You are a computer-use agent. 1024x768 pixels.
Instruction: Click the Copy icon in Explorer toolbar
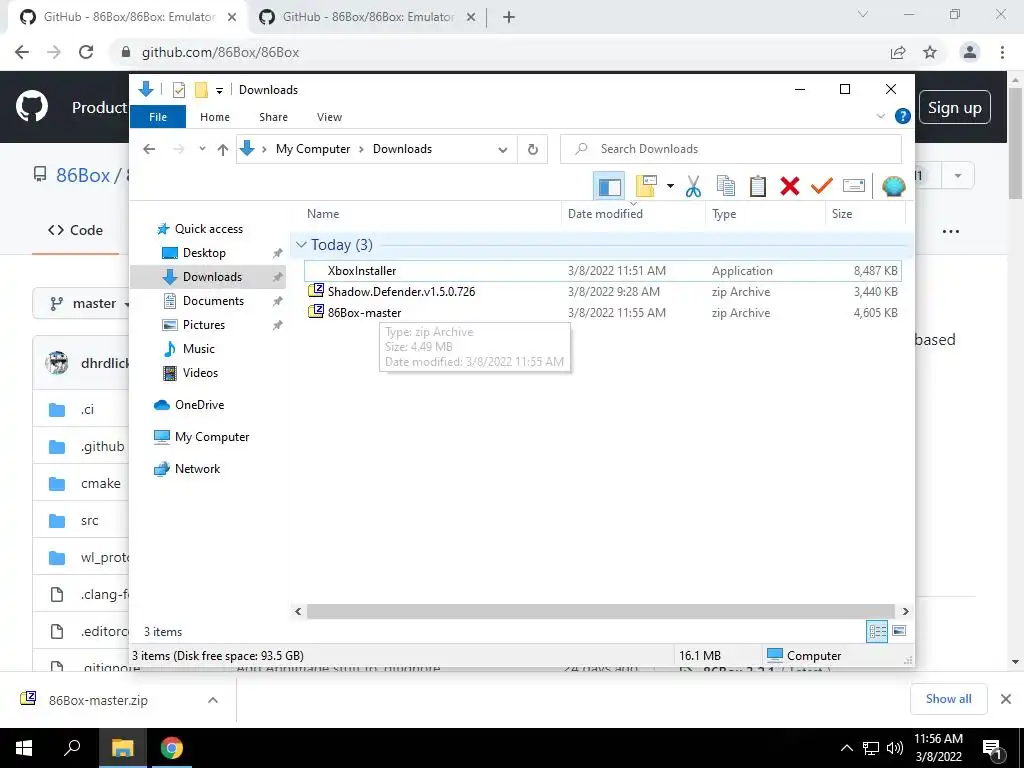click(726, 187)
